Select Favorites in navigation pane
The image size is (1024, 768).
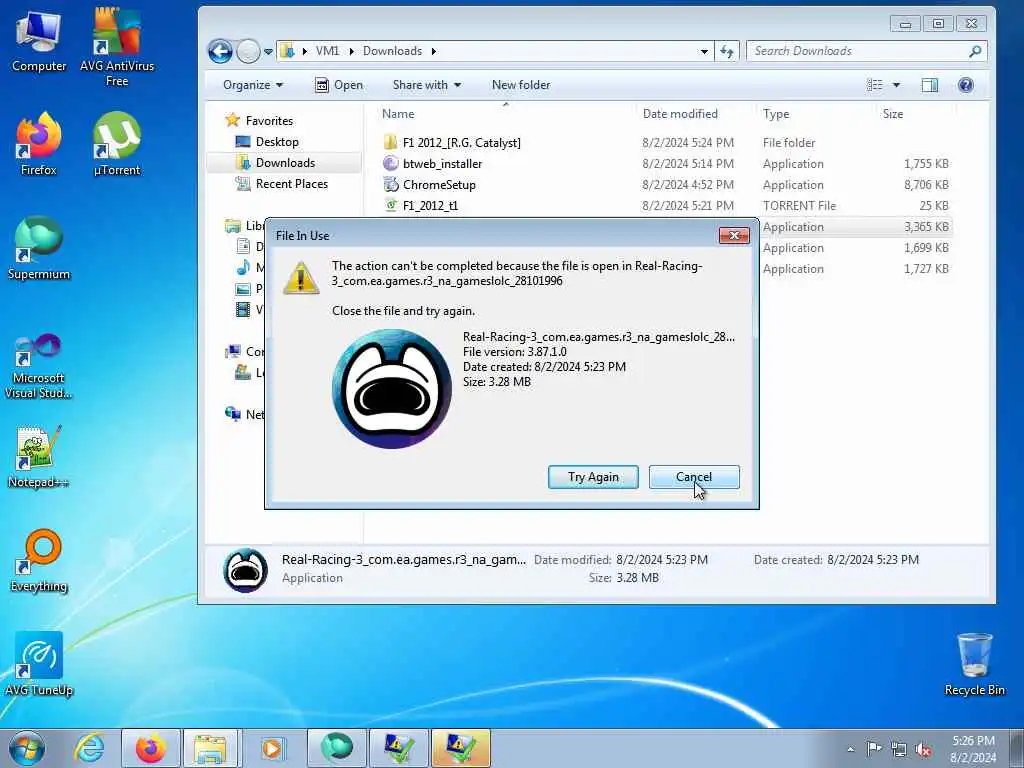269,120
